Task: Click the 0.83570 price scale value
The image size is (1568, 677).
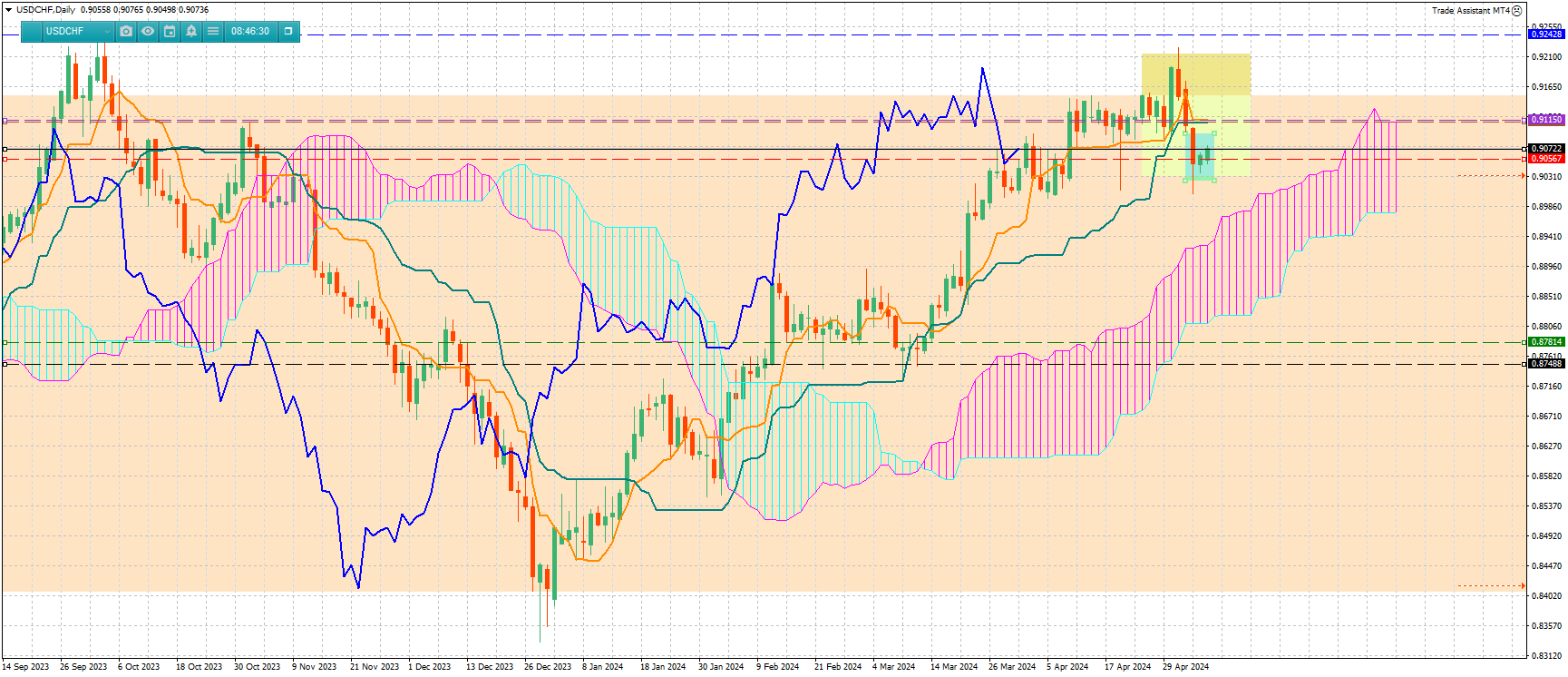Action: 1547,626
